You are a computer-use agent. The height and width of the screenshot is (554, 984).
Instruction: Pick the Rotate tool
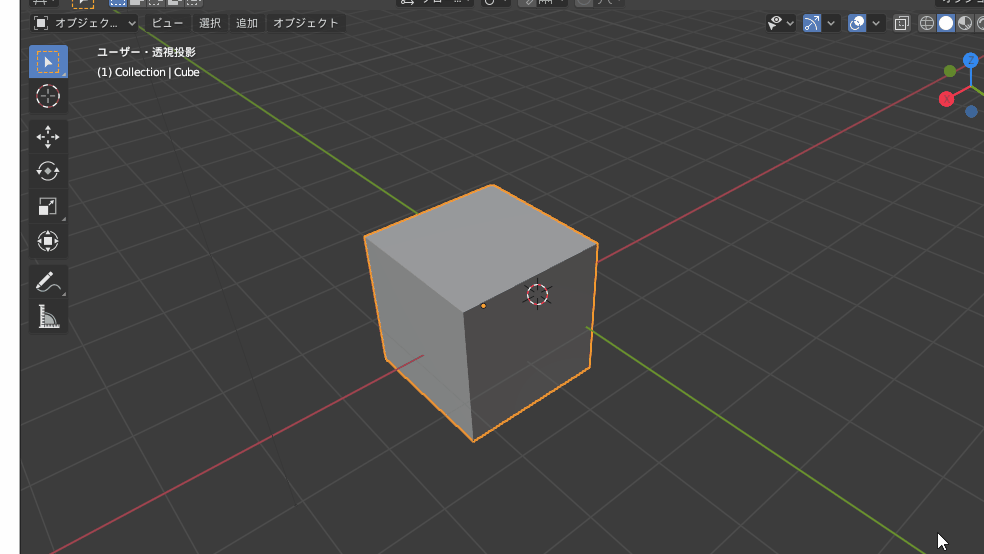(48, 171)
